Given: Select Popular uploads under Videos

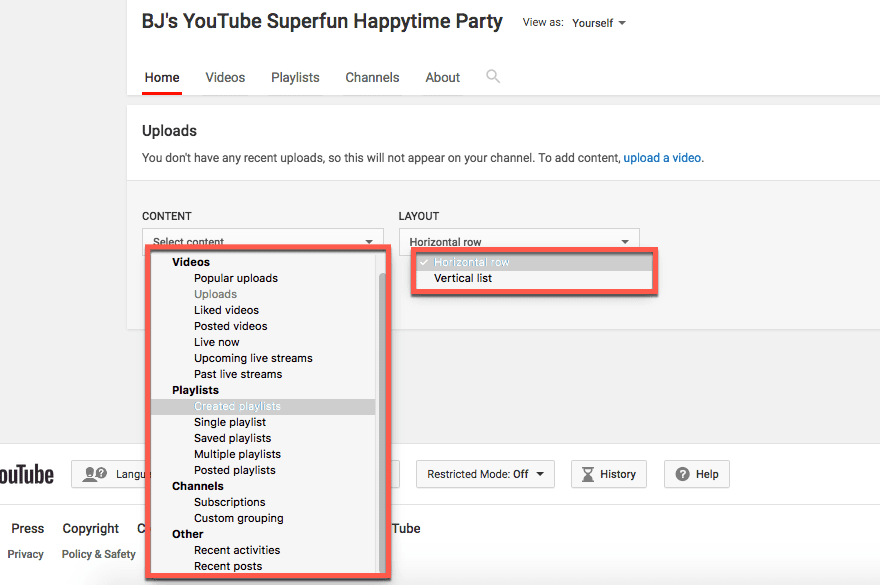Looking at the screenshot, I should coord(236,278).
